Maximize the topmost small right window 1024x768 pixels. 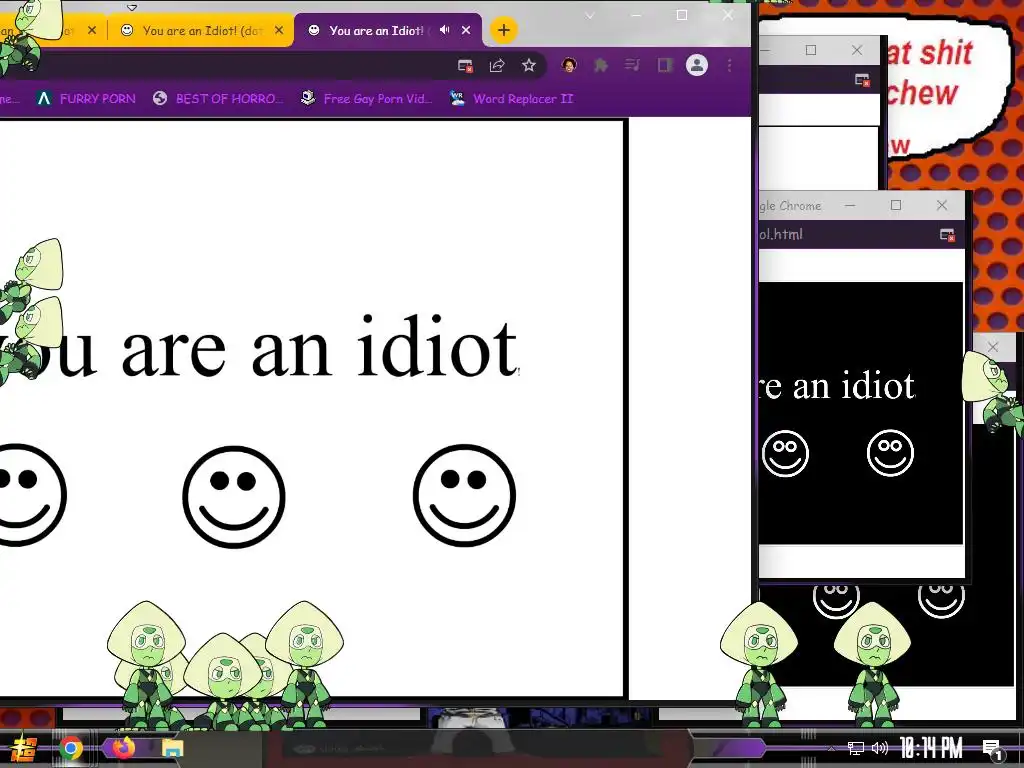click(x=811, y=50)
